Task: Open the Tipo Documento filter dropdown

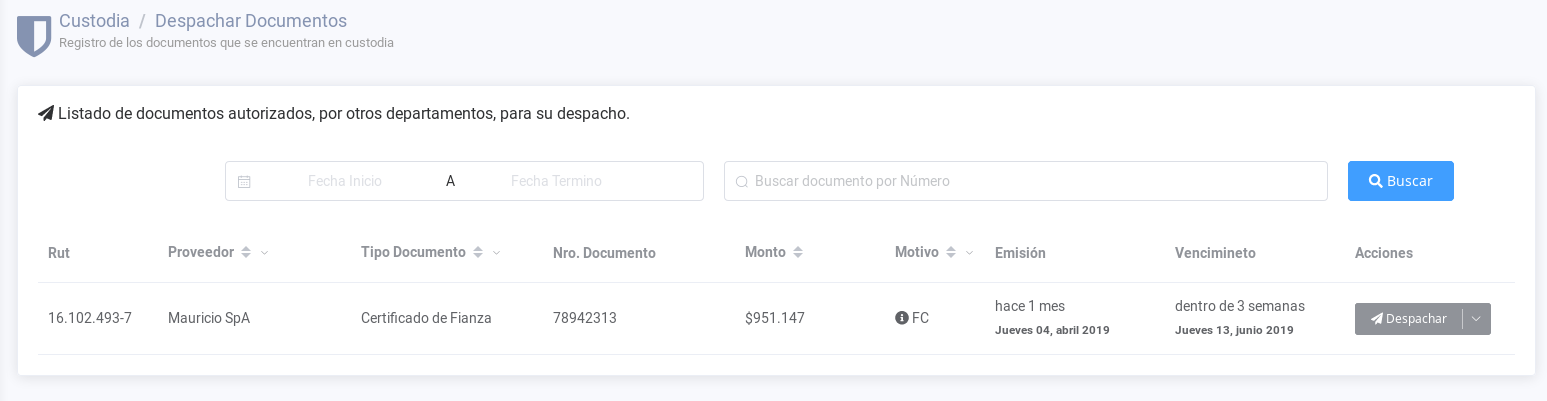Action: click(x=496, y=253)
